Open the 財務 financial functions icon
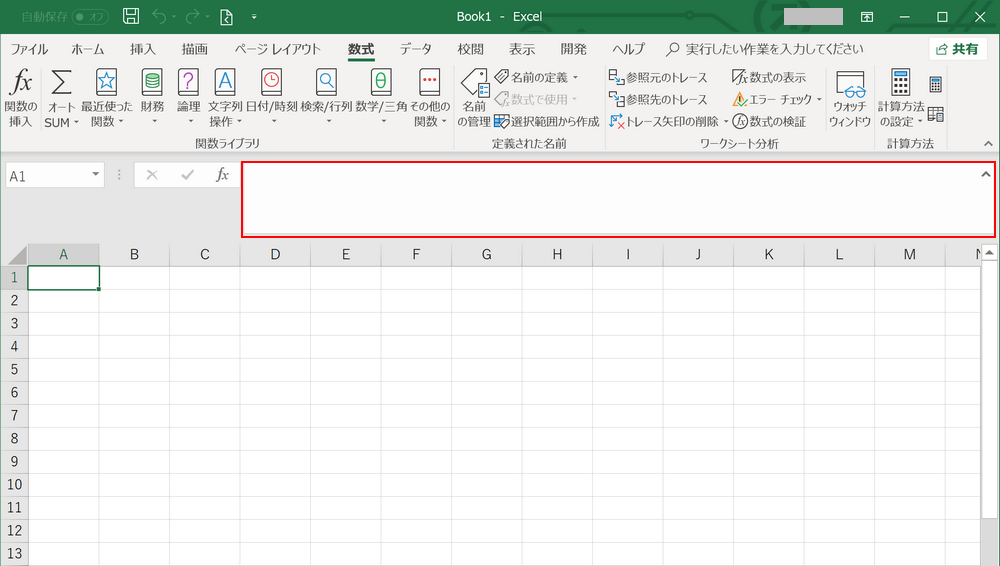The image size is (1000, 566). click(152, 84)
